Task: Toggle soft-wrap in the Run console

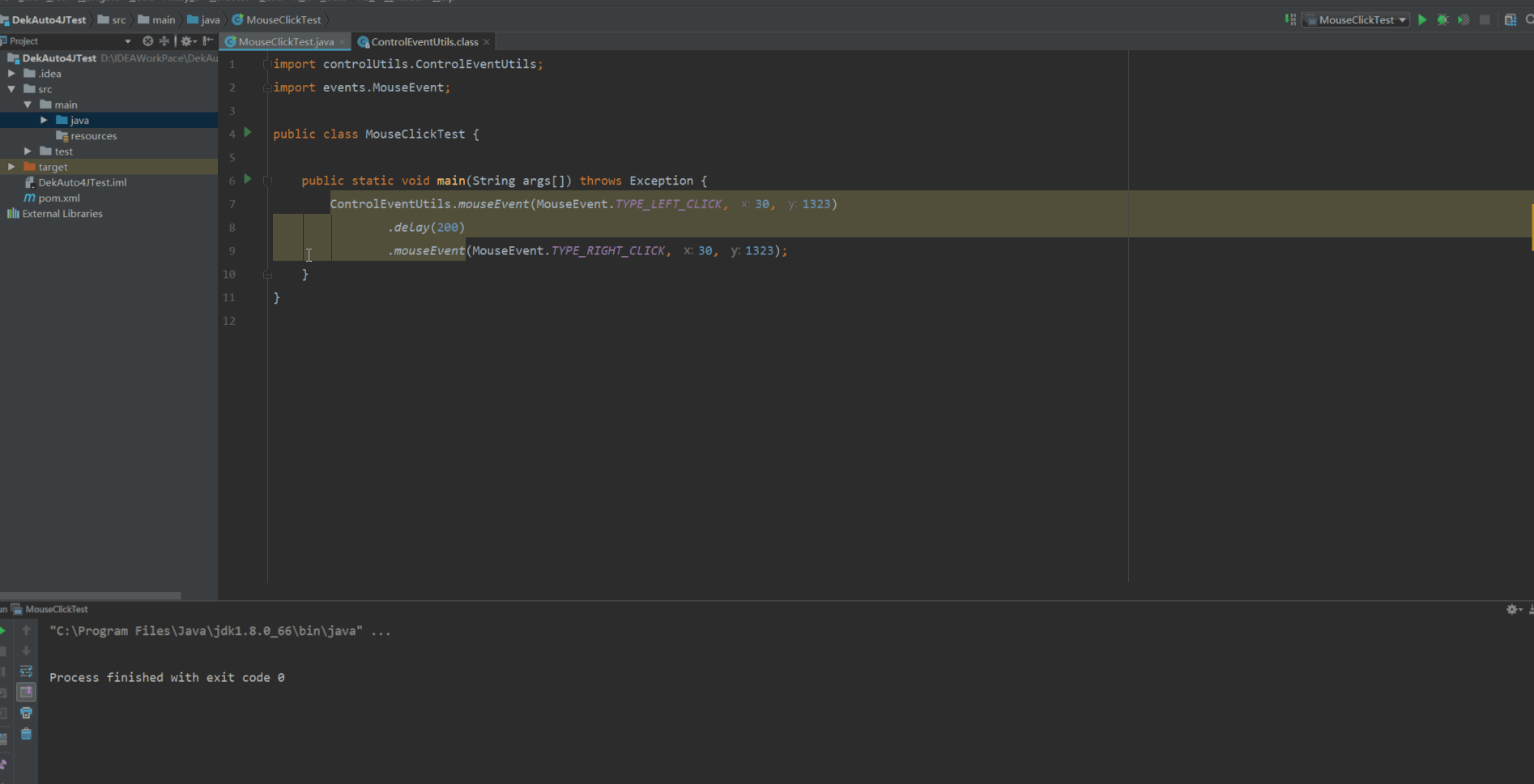Action: tap(26, 671)
